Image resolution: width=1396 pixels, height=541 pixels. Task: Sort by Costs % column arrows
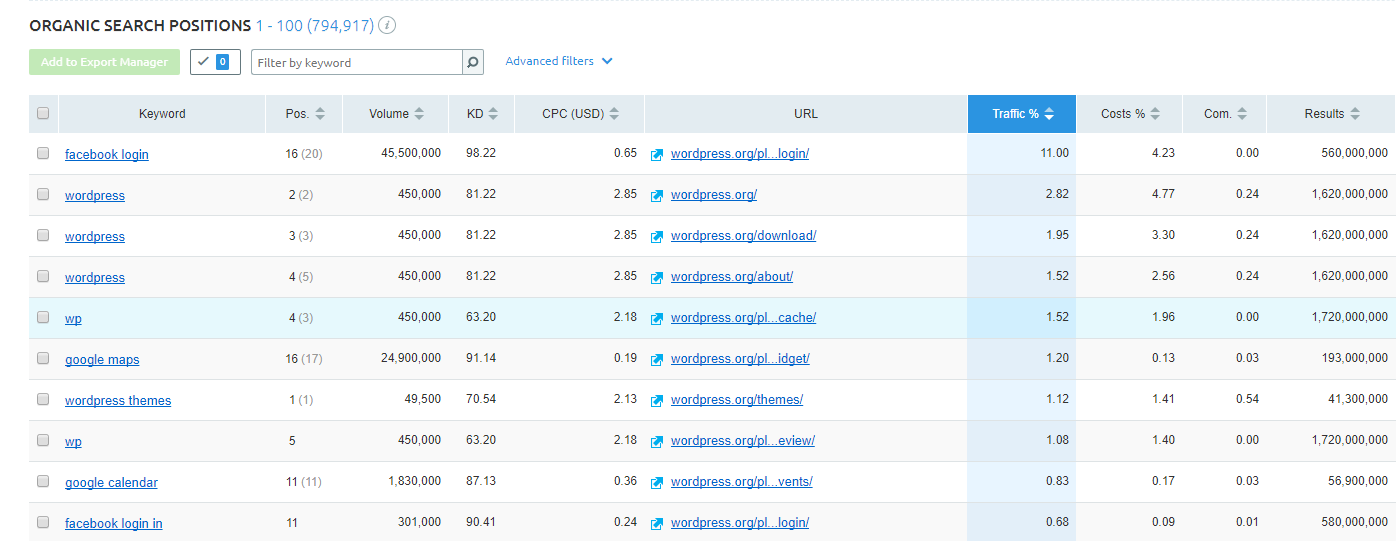coord(1155,114)
